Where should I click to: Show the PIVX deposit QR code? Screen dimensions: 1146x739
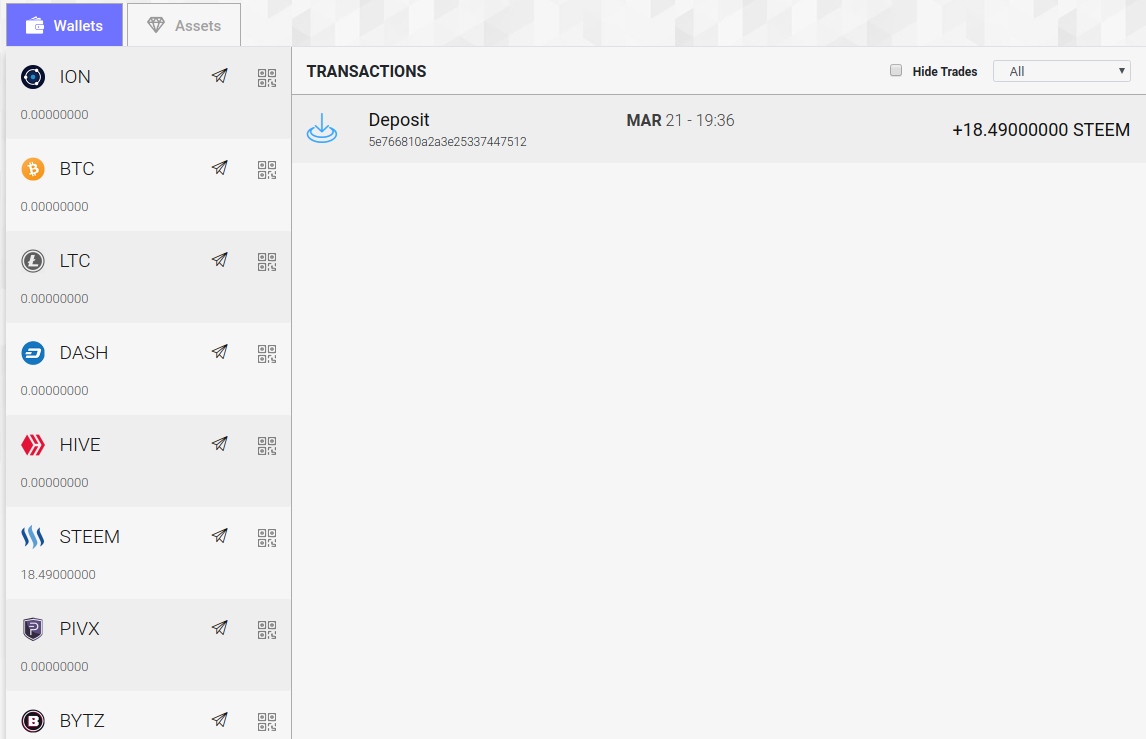click(x=267, y=630)
